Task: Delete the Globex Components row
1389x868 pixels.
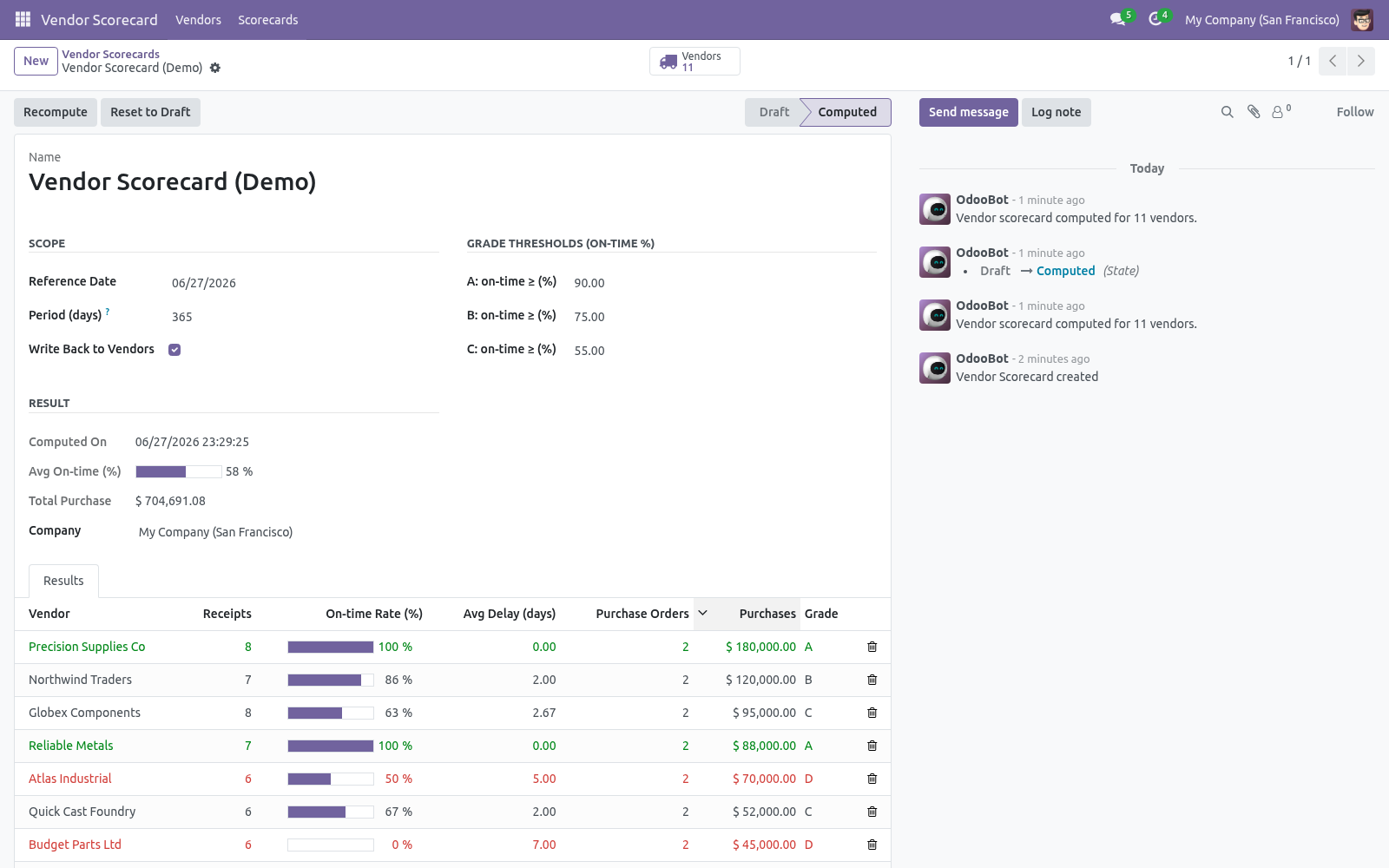Action: 872,713
